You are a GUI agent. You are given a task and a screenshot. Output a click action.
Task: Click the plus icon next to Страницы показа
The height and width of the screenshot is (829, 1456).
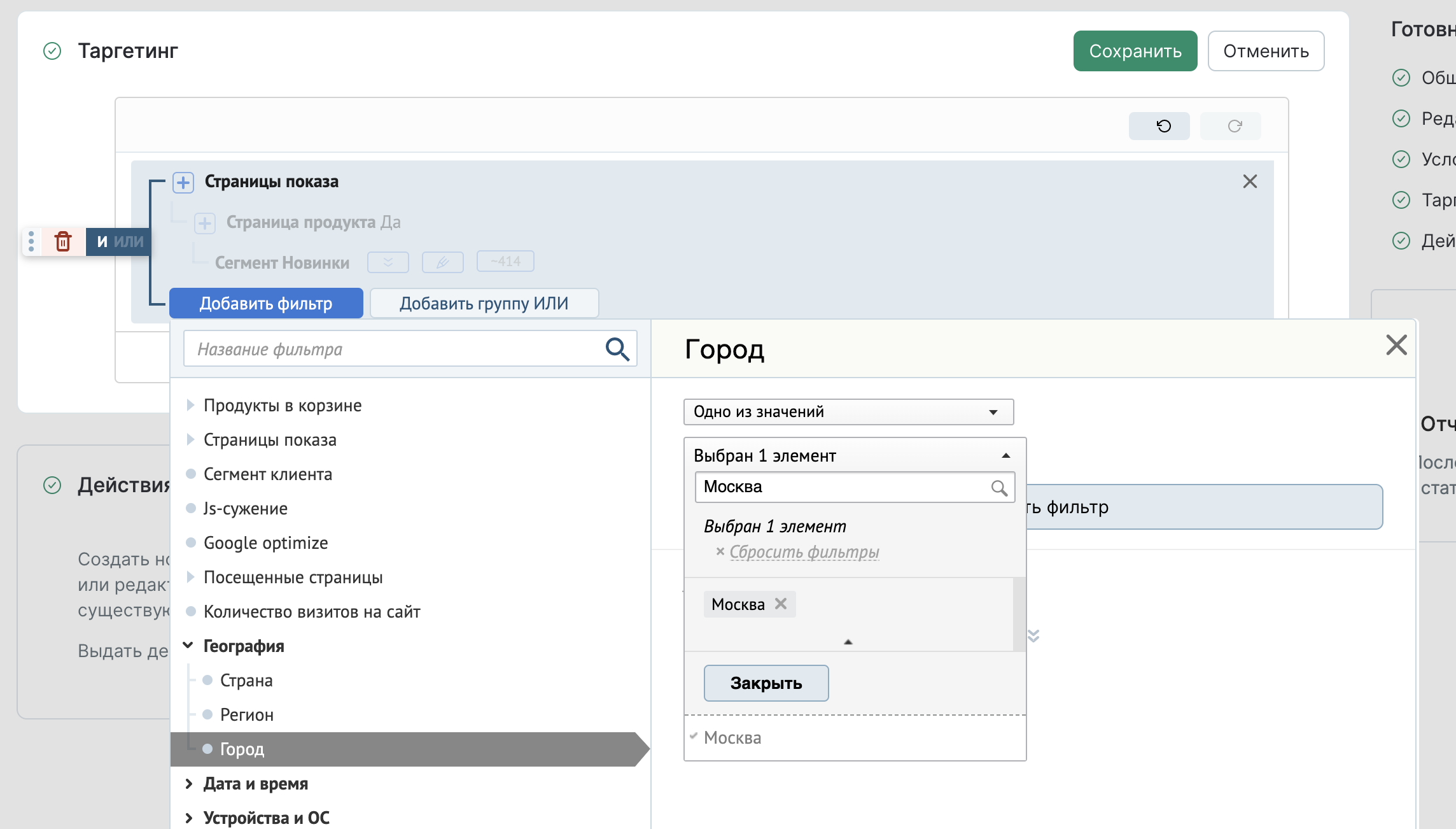[x=183, y=183]
